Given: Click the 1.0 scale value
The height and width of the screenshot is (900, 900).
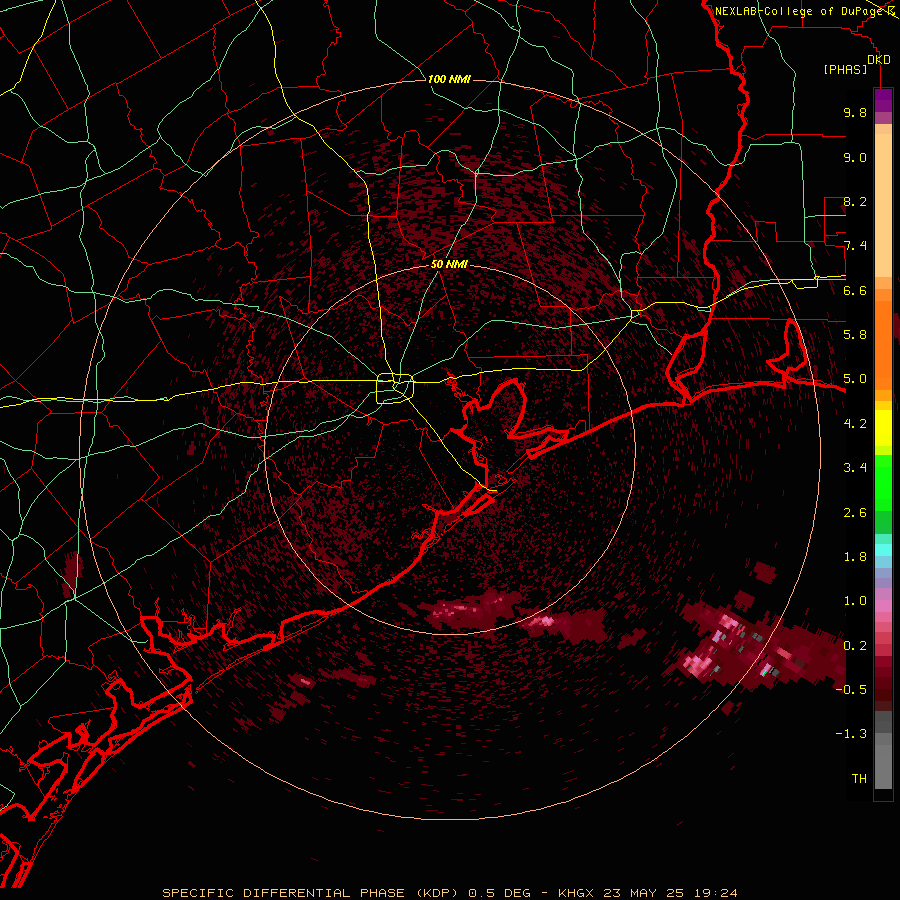Looking at the screenshot, I should point(855,600).
